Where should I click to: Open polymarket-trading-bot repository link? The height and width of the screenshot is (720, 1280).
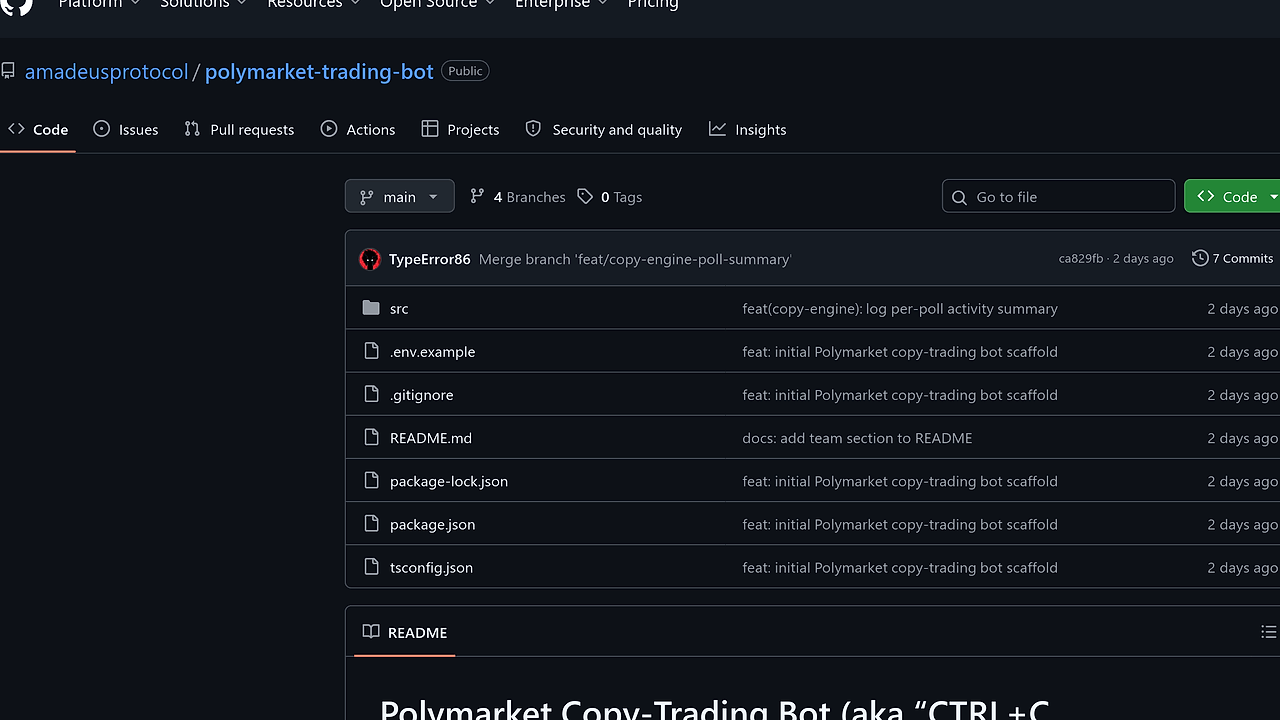pos(319,71)
